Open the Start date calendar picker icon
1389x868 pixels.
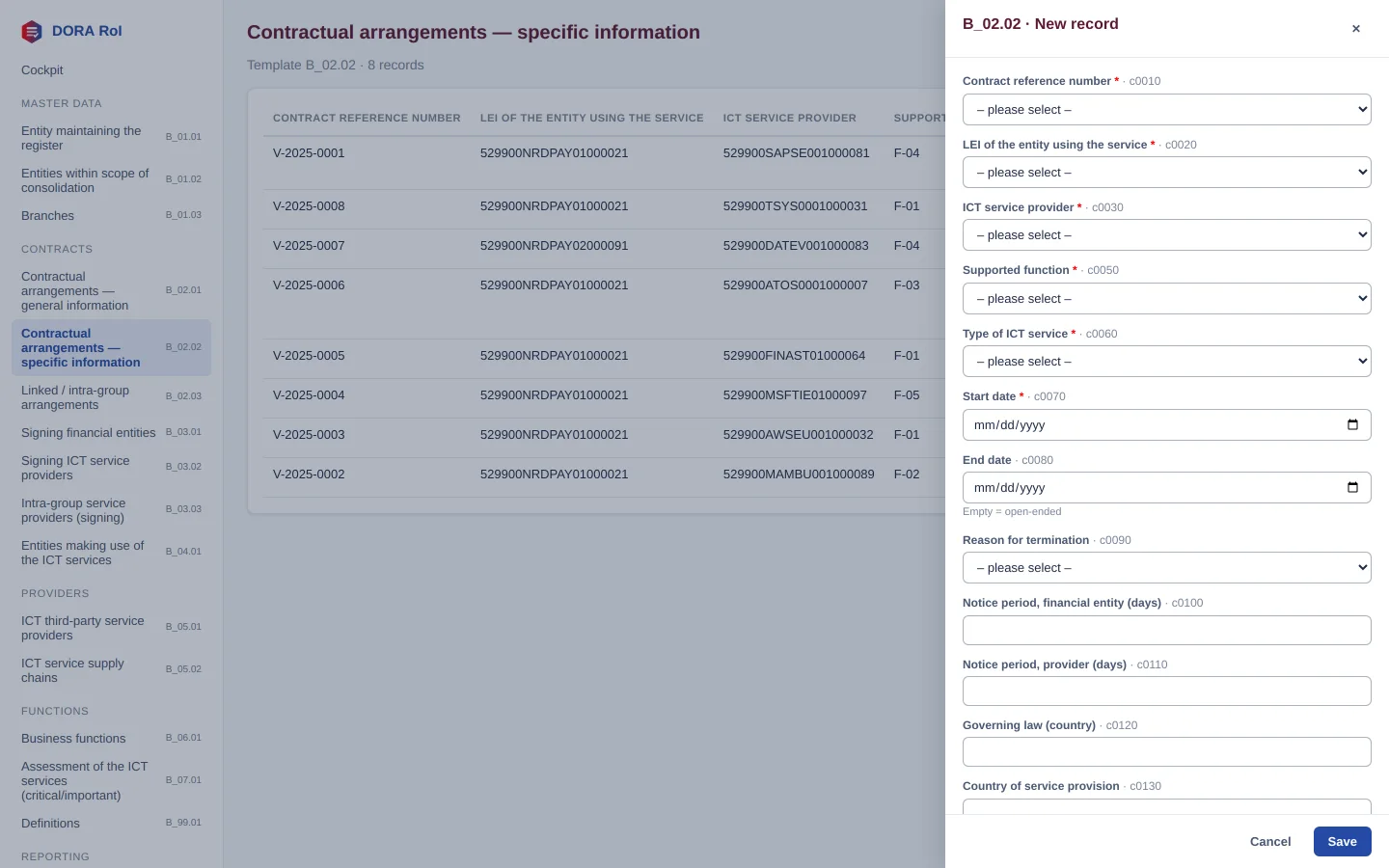[1352, 424]
